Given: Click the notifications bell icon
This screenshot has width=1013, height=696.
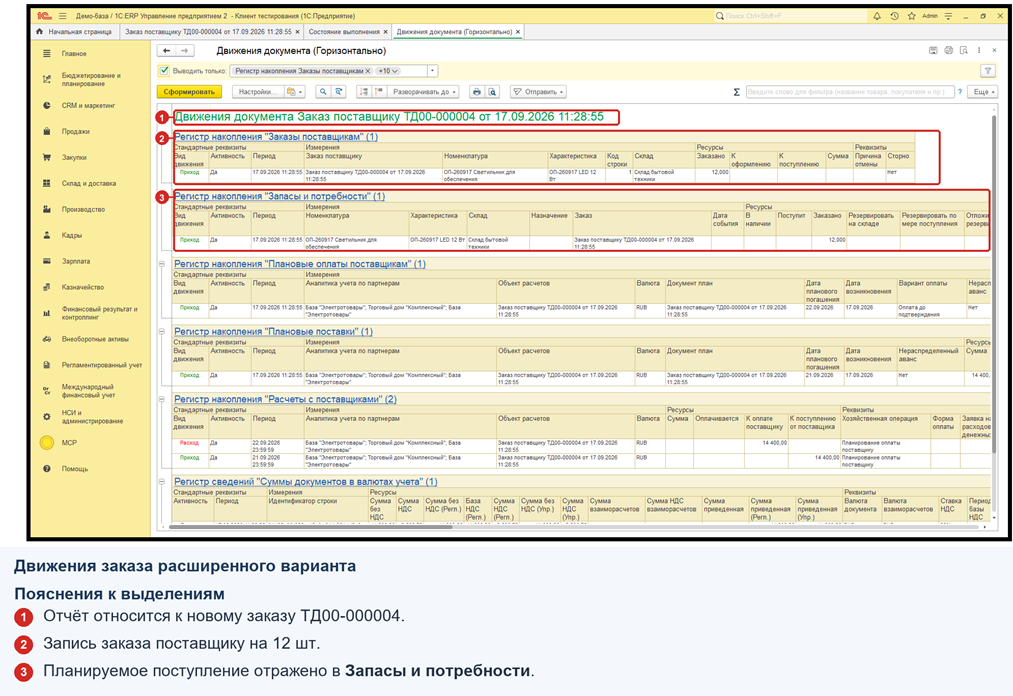Looking at the screenshot, I should point(877,16).
